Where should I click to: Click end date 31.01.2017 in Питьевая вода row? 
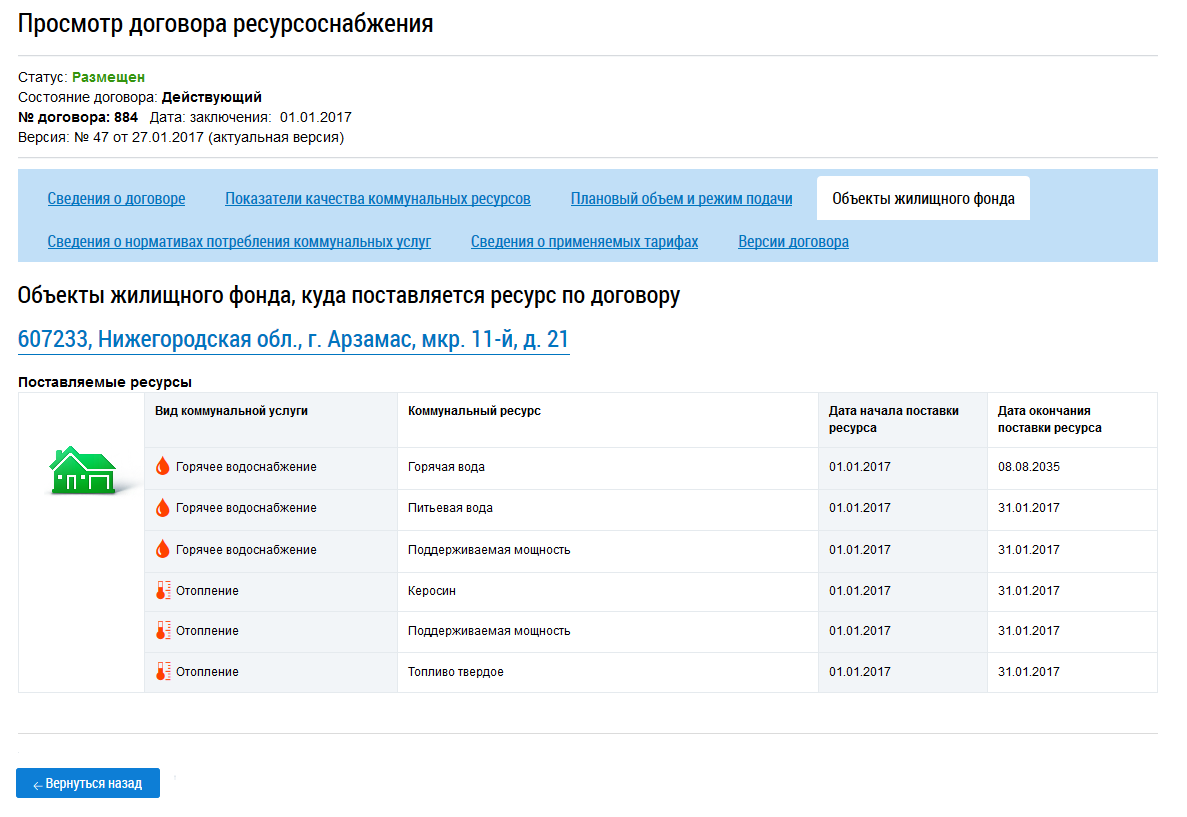point(1029,507)
